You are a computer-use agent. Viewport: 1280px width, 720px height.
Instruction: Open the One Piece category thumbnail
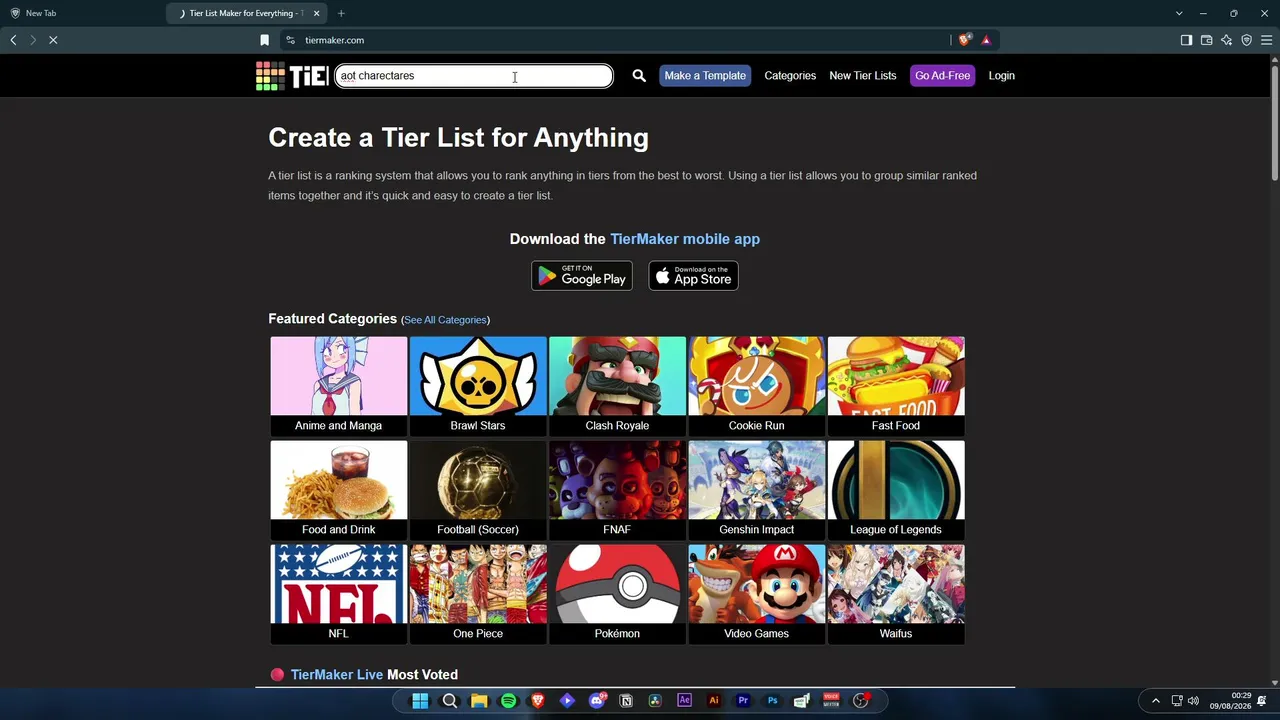pyautogui.click(x=478, y=594)
